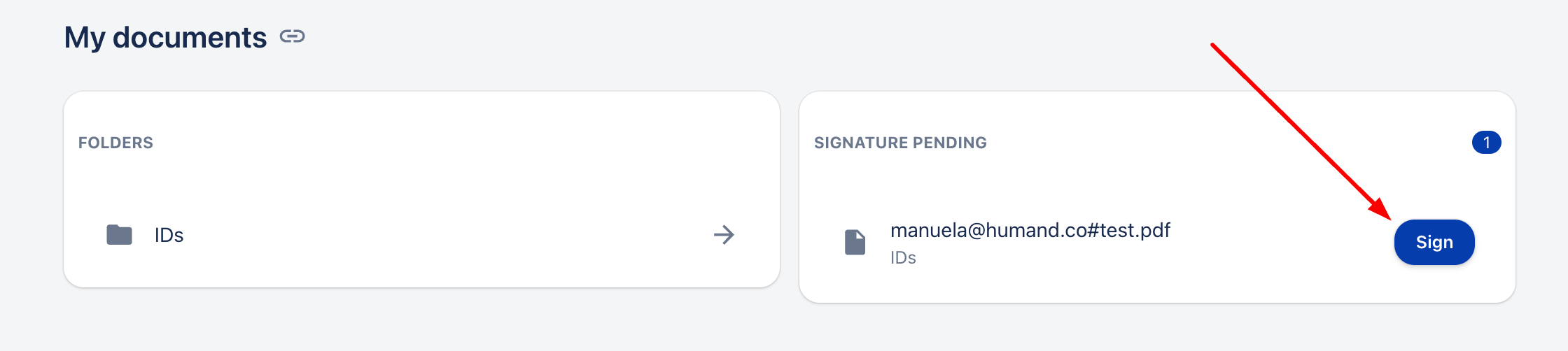Open manuela@humand.co#test.pdf document

click(x=1030, y=230)
